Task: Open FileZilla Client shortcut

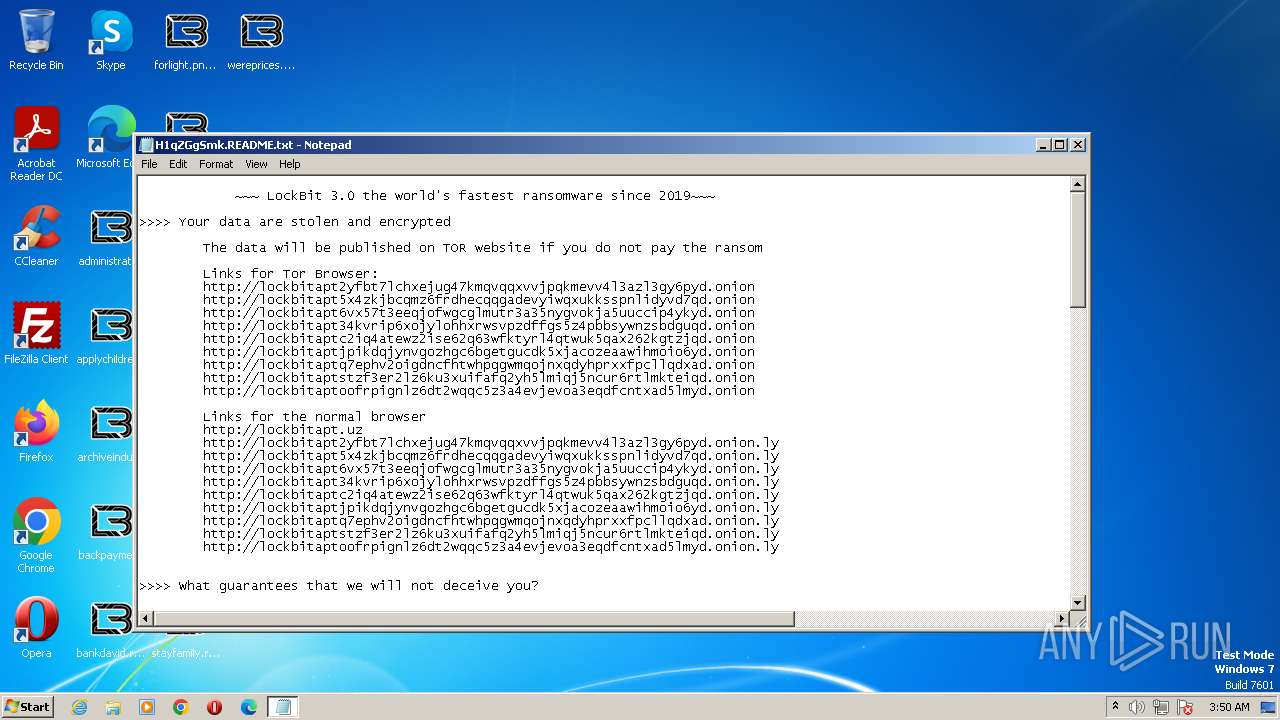Action: [x=36, y=334]
